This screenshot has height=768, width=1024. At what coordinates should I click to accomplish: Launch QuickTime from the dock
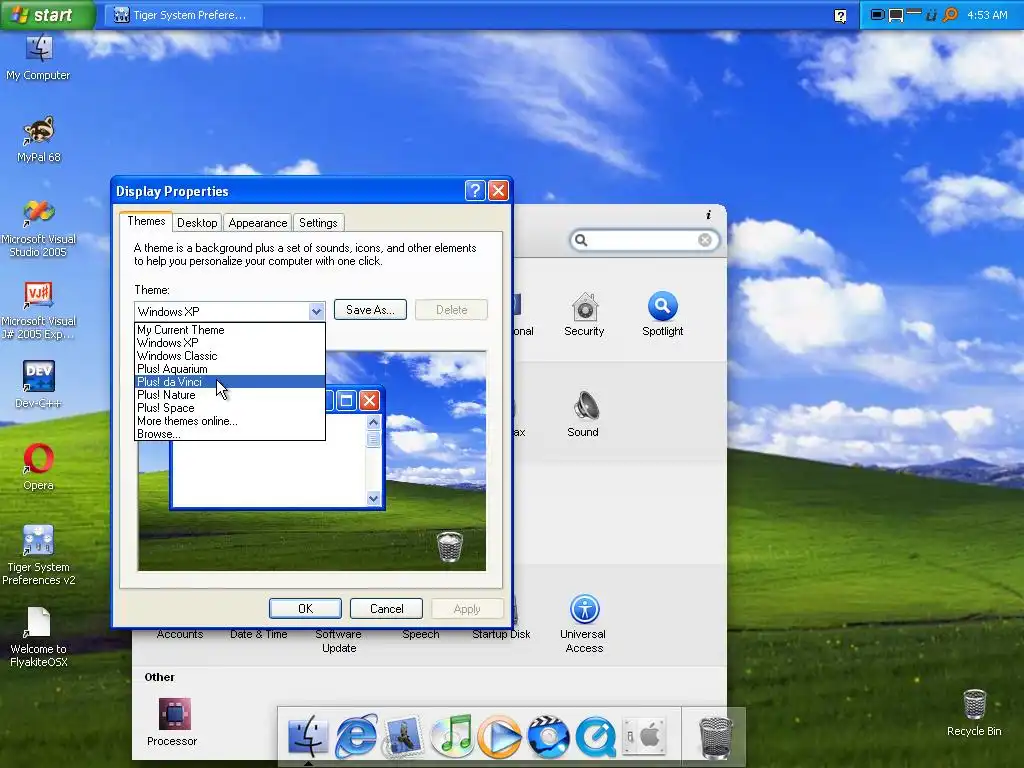coord(596,736)
